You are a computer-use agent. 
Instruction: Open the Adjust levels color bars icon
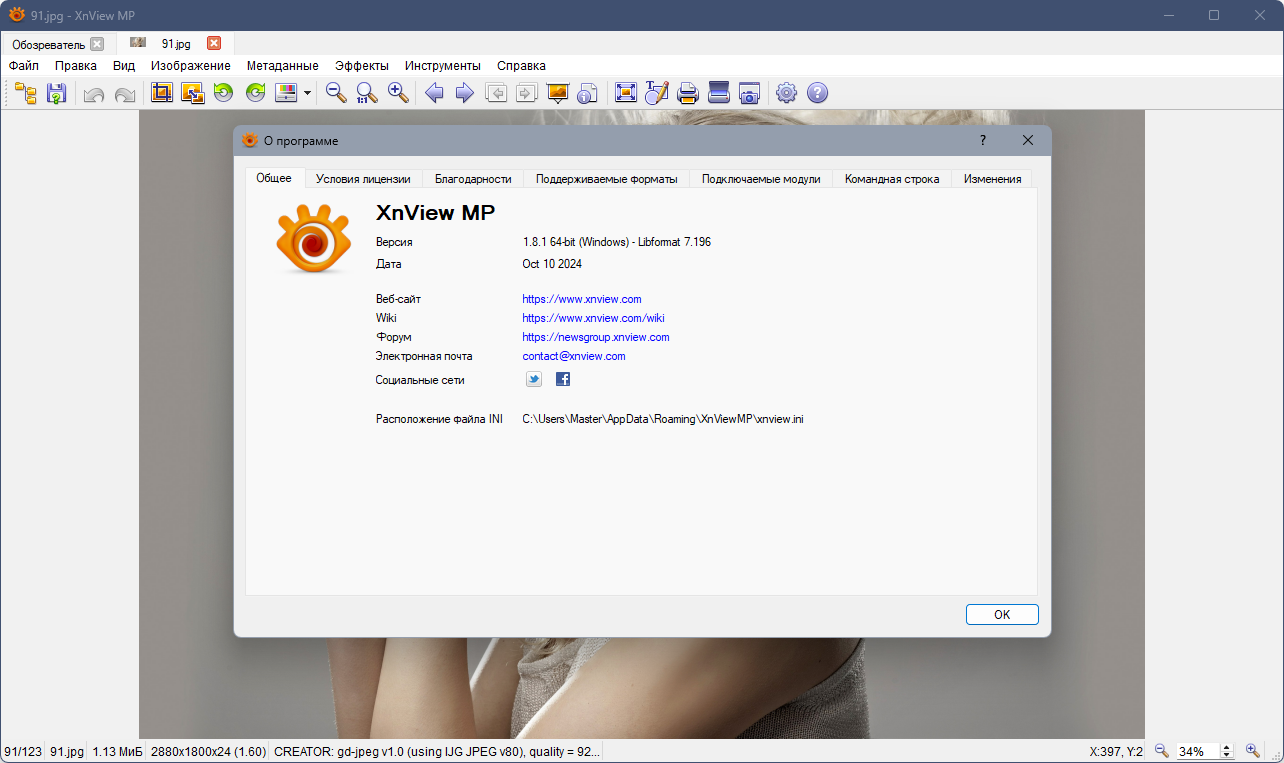coord(286,93)
